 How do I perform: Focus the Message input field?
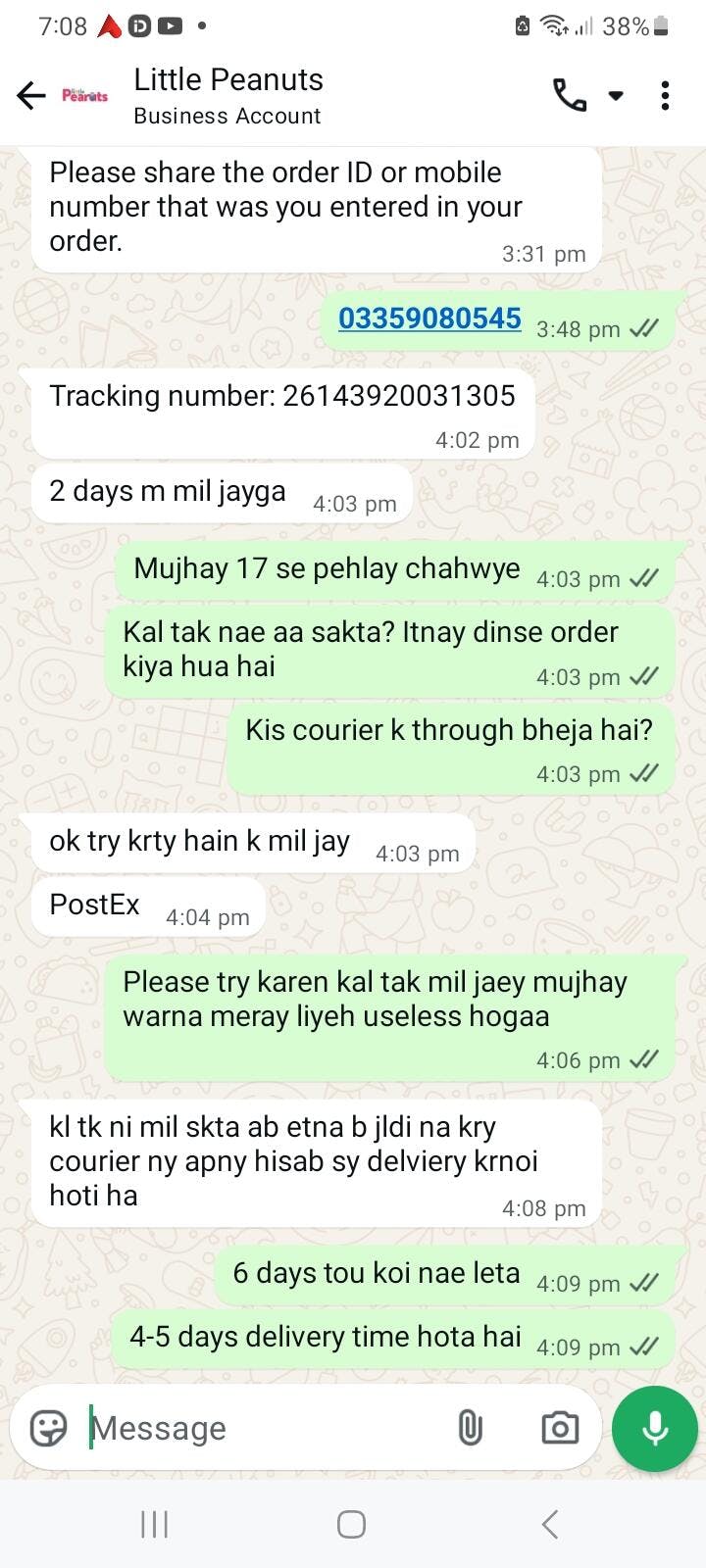tap(265, 1428)
